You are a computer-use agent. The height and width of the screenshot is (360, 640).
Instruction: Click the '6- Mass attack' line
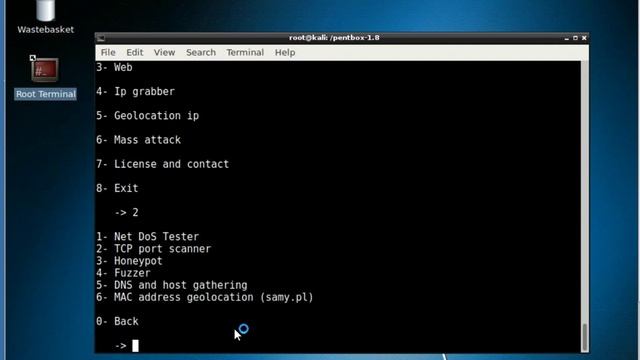(x=138, y=140)
